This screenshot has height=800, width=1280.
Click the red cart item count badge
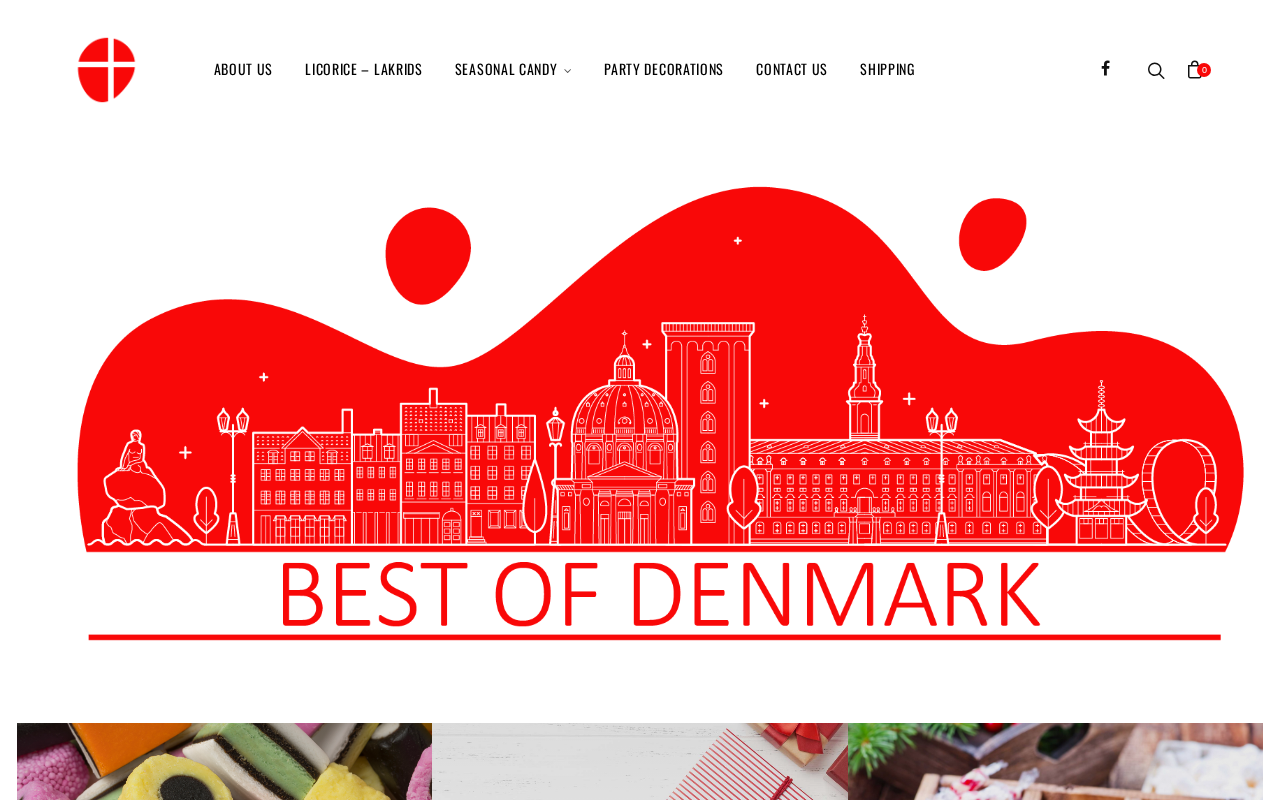click(x=1204, y=70)
